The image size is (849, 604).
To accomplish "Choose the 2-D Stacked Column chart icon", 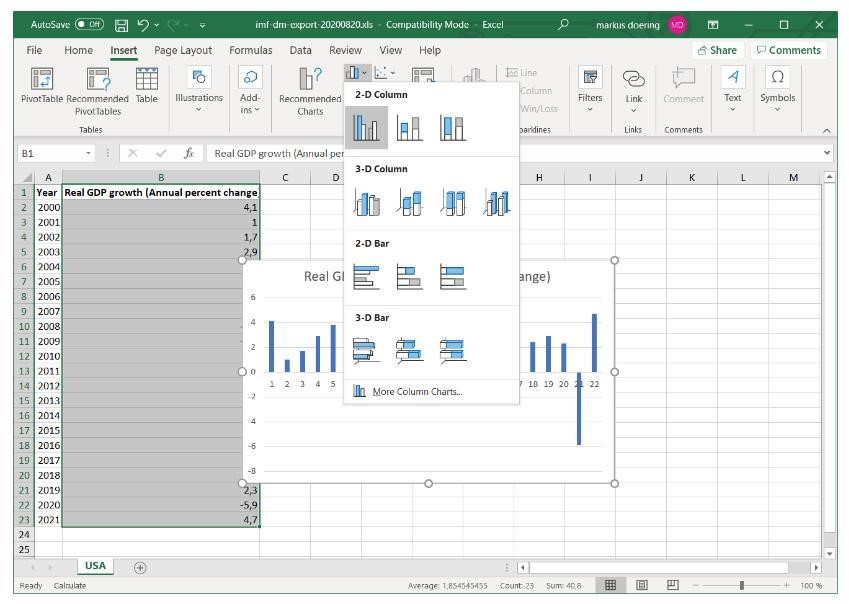I will 409,126.
